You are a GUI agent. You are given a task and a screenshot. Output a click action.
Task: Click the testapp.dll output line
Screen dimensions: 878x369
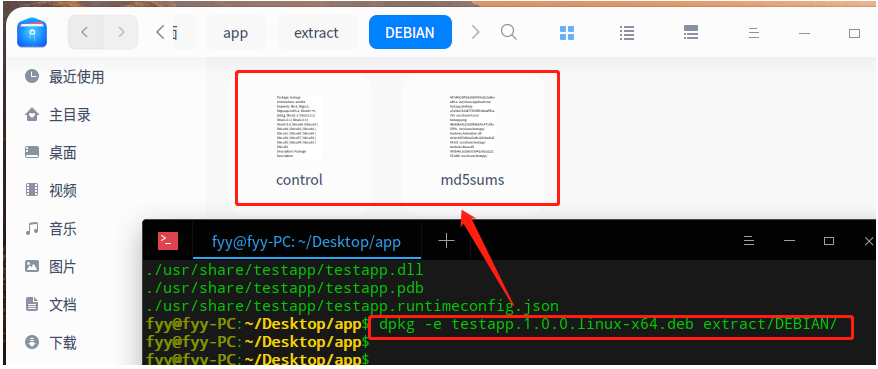pos(285,270)
